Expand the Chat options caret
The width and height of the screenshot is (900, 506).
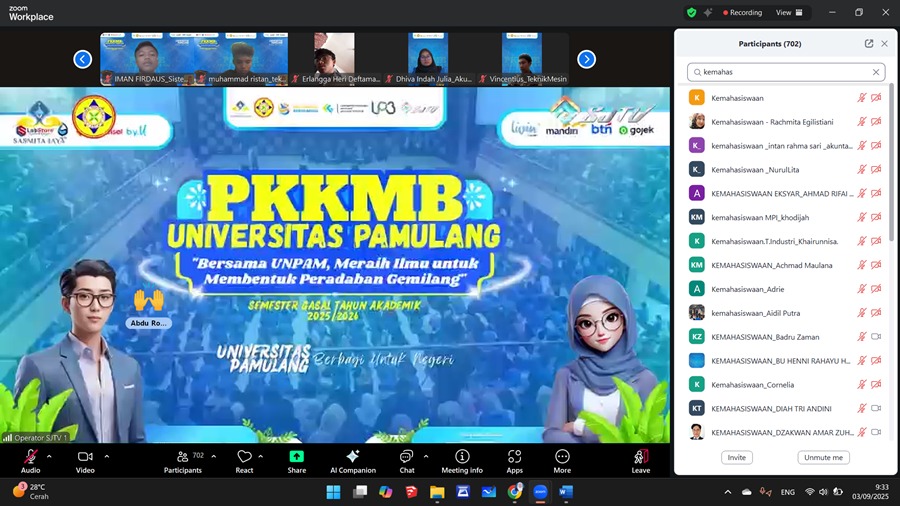(426, 457)
